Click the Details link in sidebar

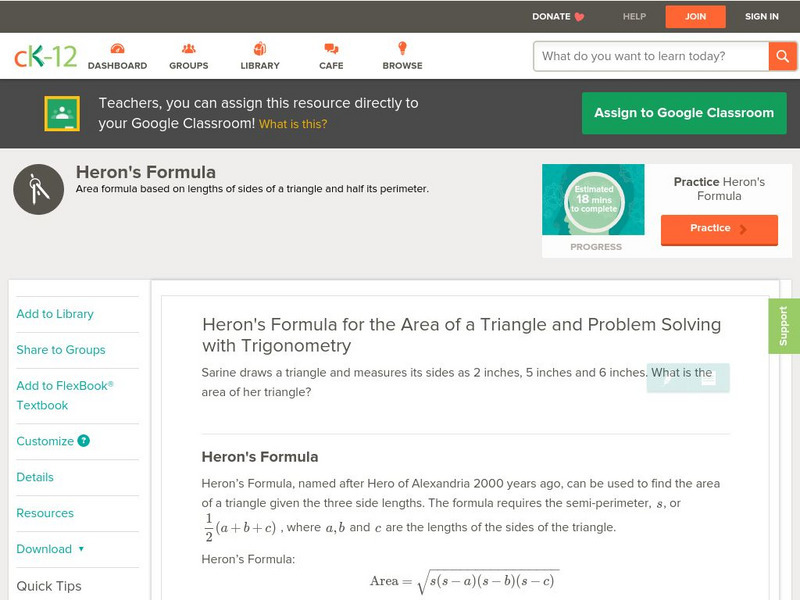pos(35,477)
